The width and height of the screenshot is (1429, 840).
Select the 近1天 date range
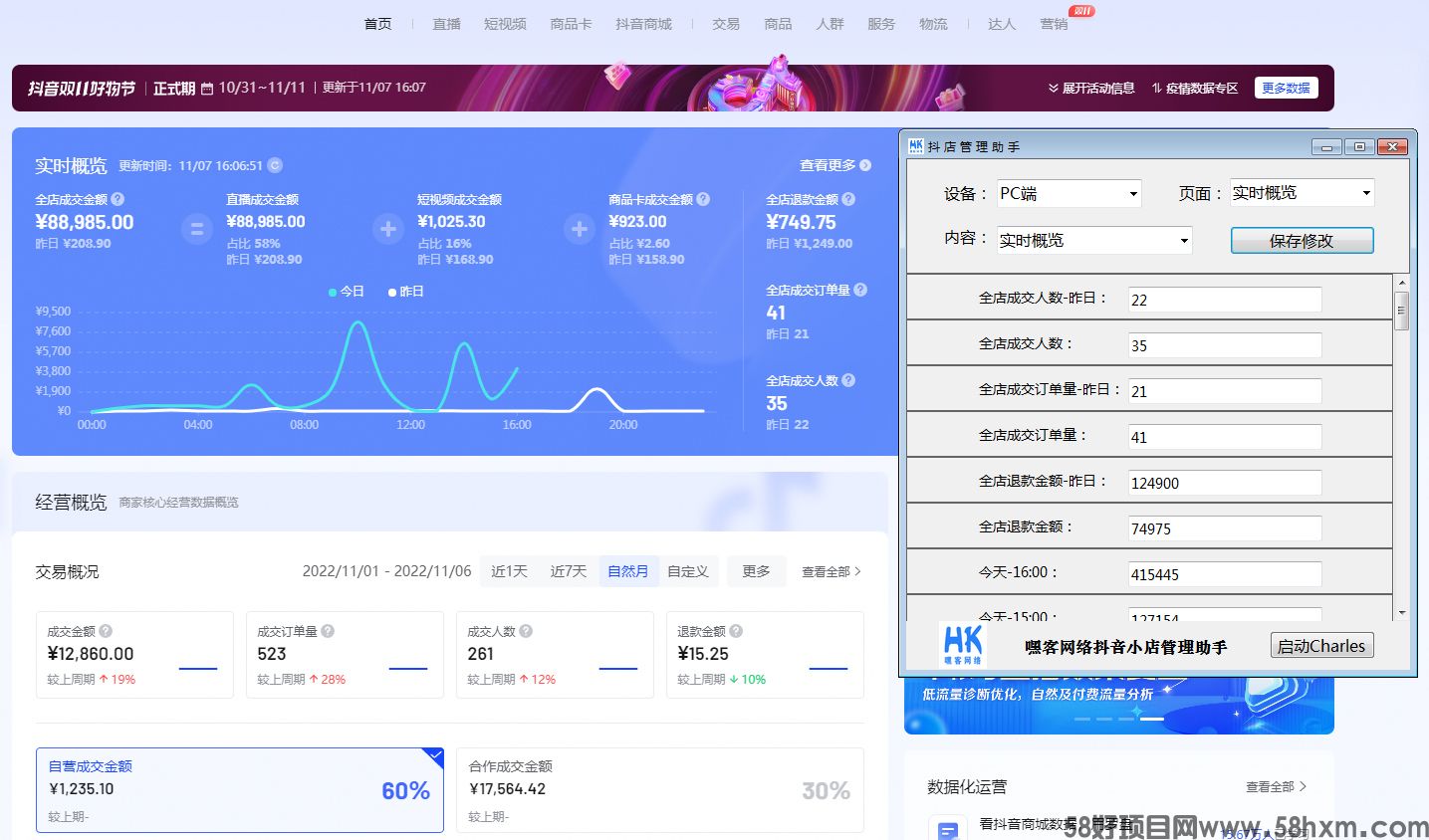point(509,571)
